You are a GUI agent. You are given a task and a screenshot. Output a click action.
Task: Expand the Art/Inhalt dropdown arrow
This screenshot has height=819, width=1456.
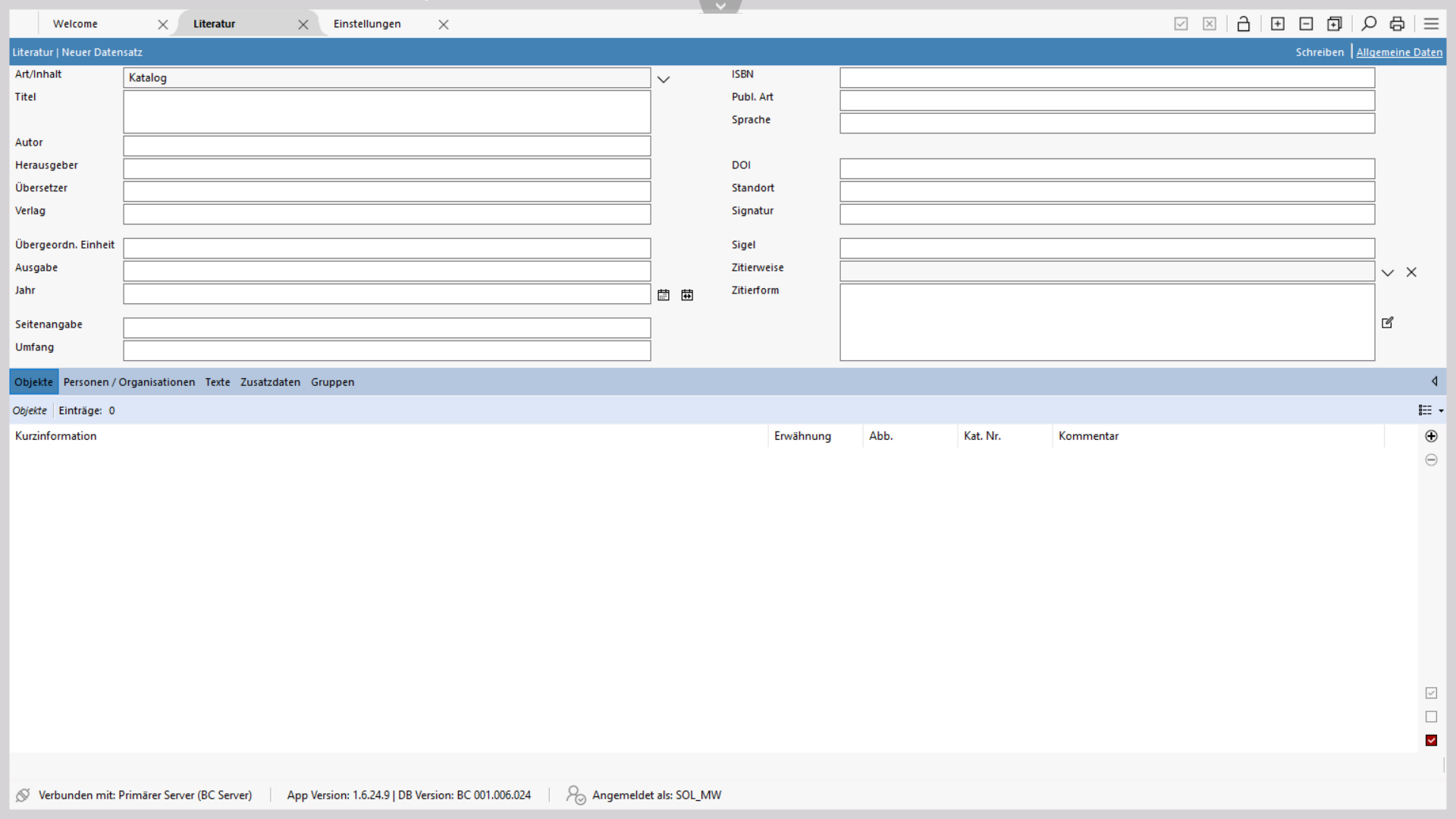pyautogui.click(x=664, y=79)
